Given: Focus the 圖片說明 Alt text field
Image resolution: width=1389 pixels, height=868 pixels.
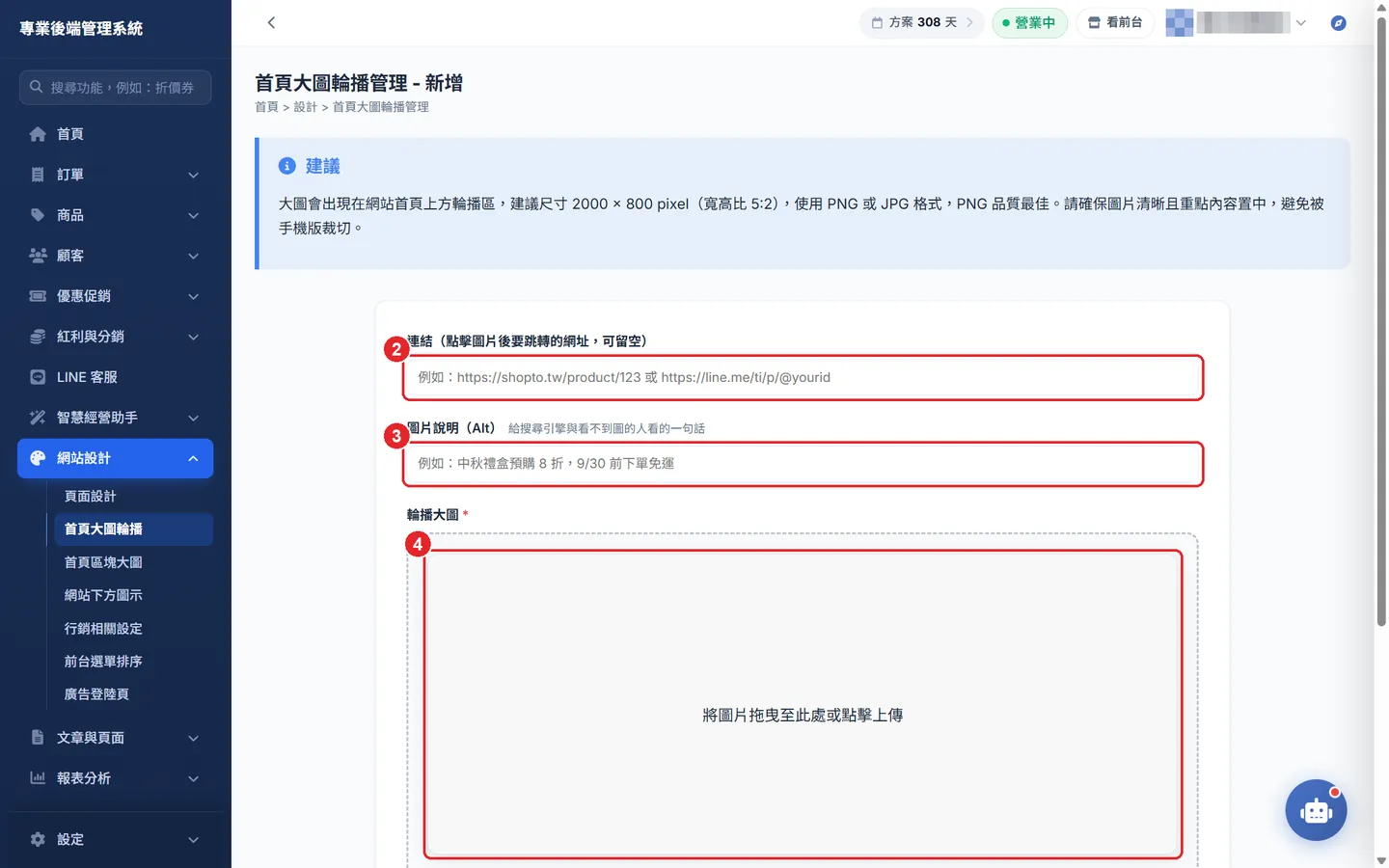Looking at the screenshot, I should tap(803, 464).
